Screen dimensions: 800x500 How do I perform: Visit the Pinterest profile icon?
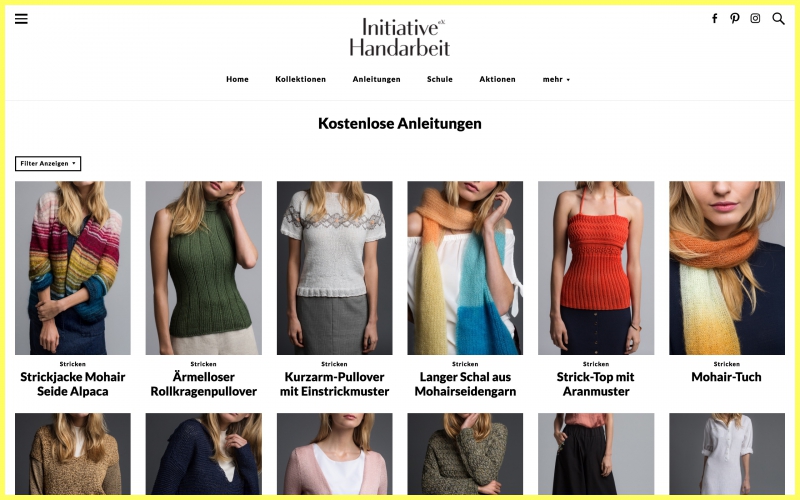[x=734, y=18]
